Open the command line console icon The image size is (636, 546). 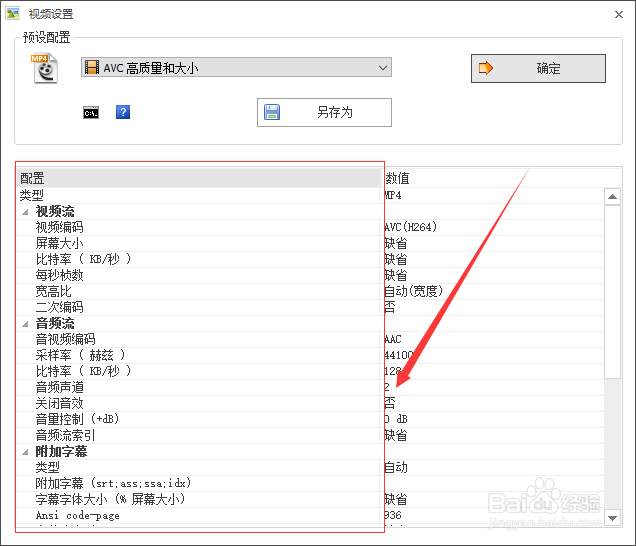(x=91, y=112)
